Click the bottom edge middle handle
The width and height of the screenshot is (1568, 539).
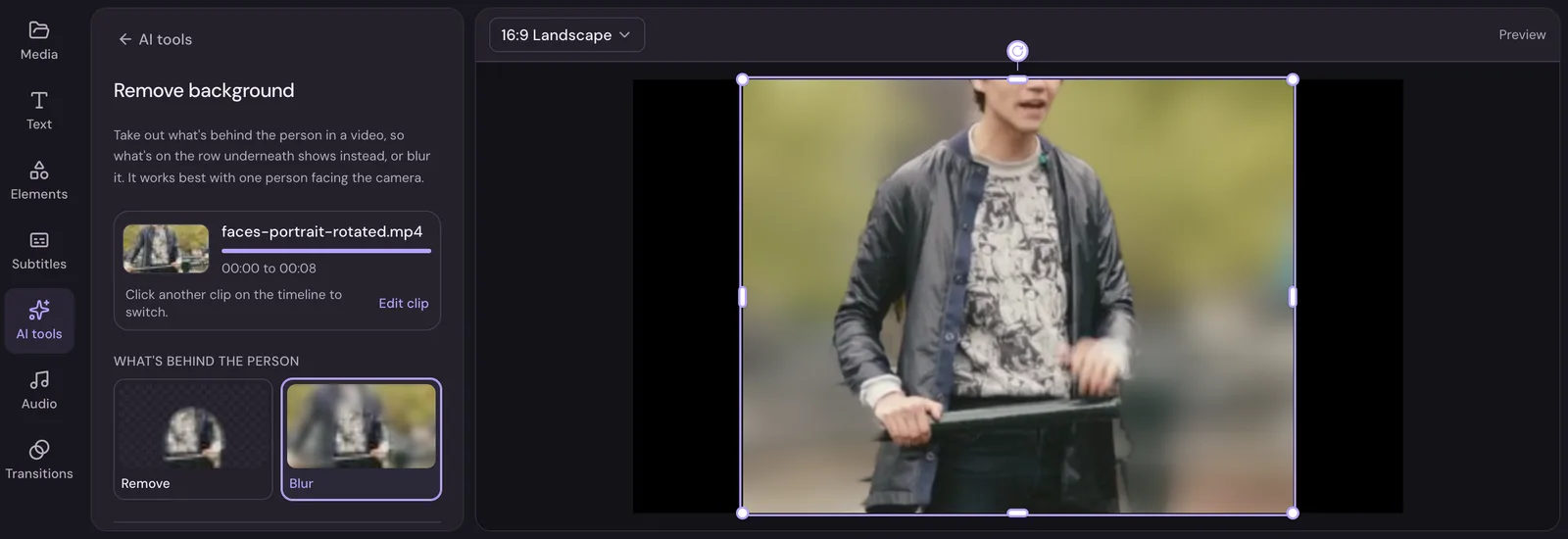tap(1017, 513)
